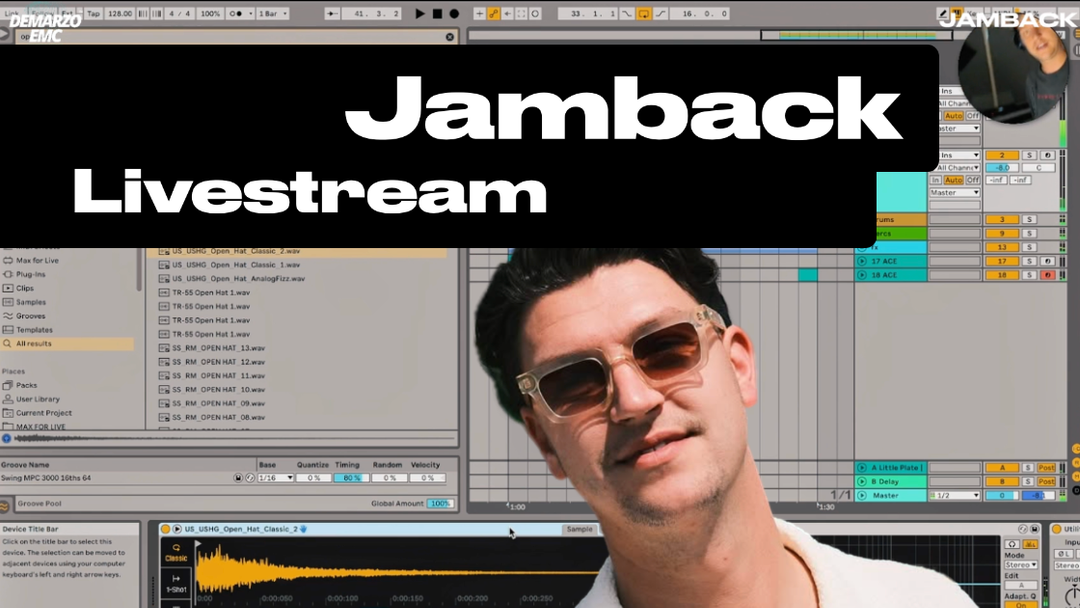Image resolution: width=1080 pixels, height=608 pixels.
Task: Solo the 17 ACE track
Action: coord(1029,261)
